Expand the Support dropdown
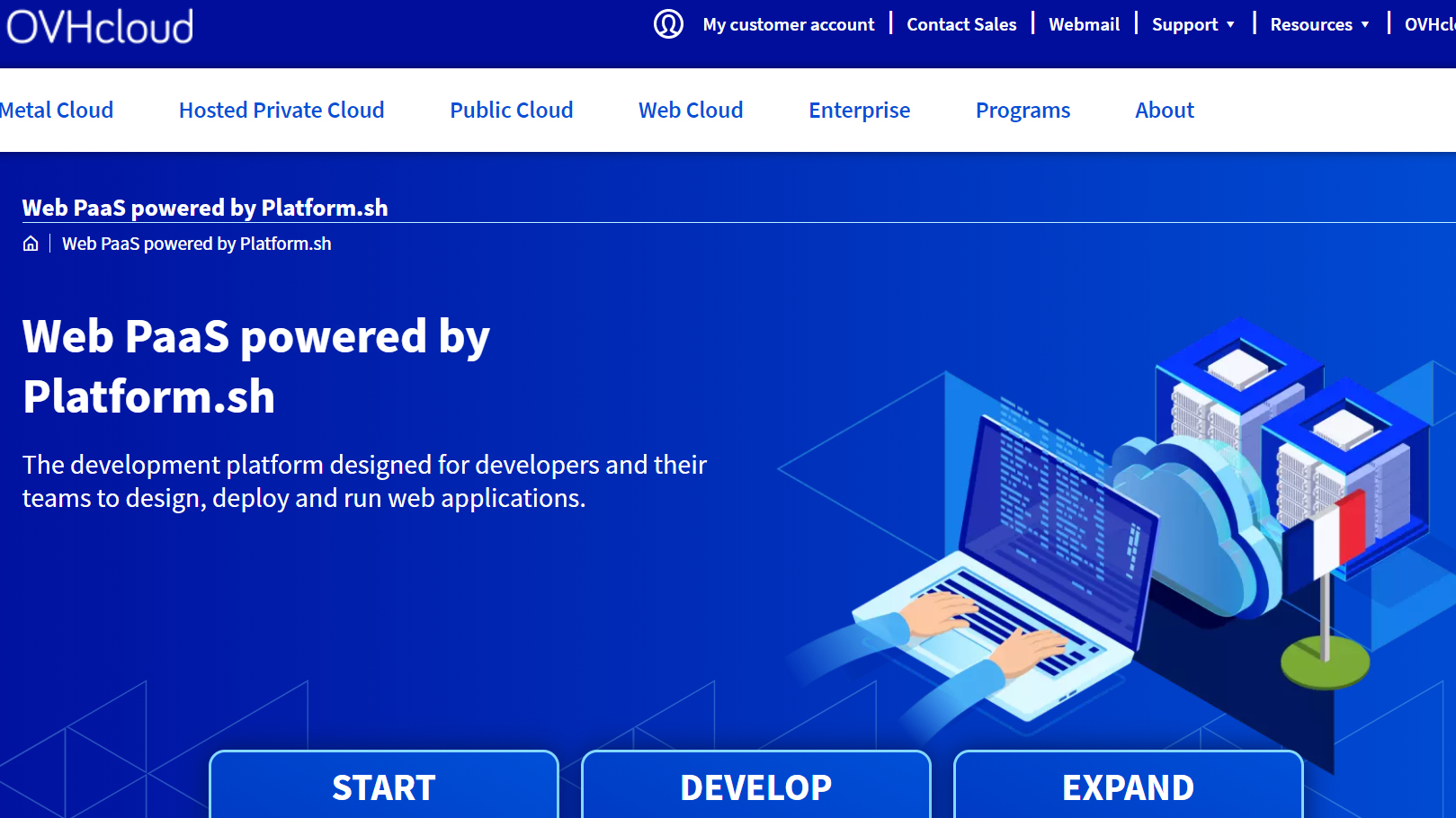The image size is (1456, 818). click(1192, 24)
